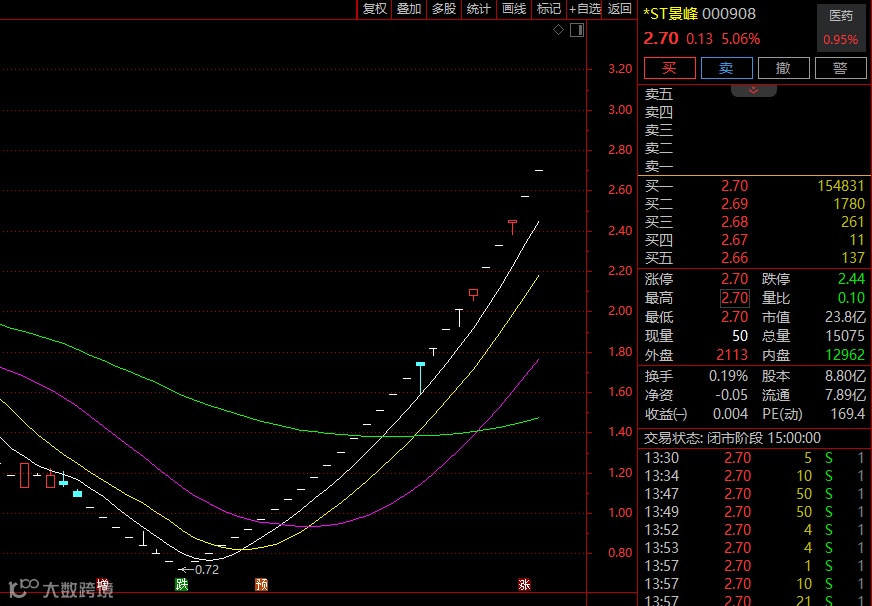This screenshot has width=872, height=606.
Task: Select 买二 price 2.69
Action: coord(735,204)
